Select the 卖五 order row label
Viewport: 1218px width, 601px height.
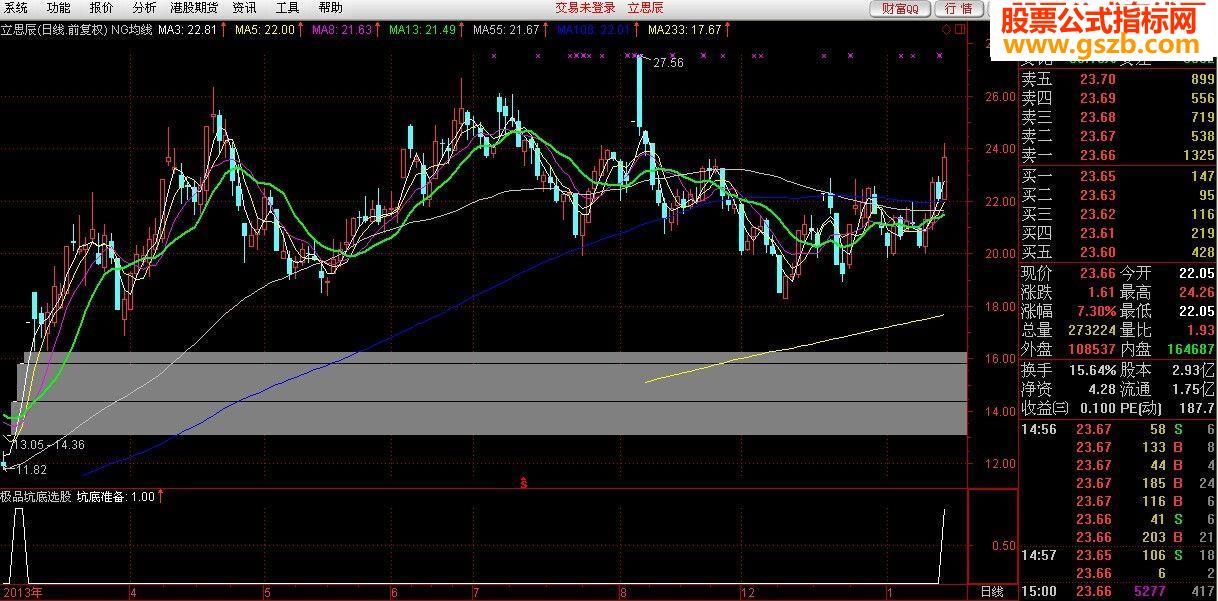coord(1037,80)
